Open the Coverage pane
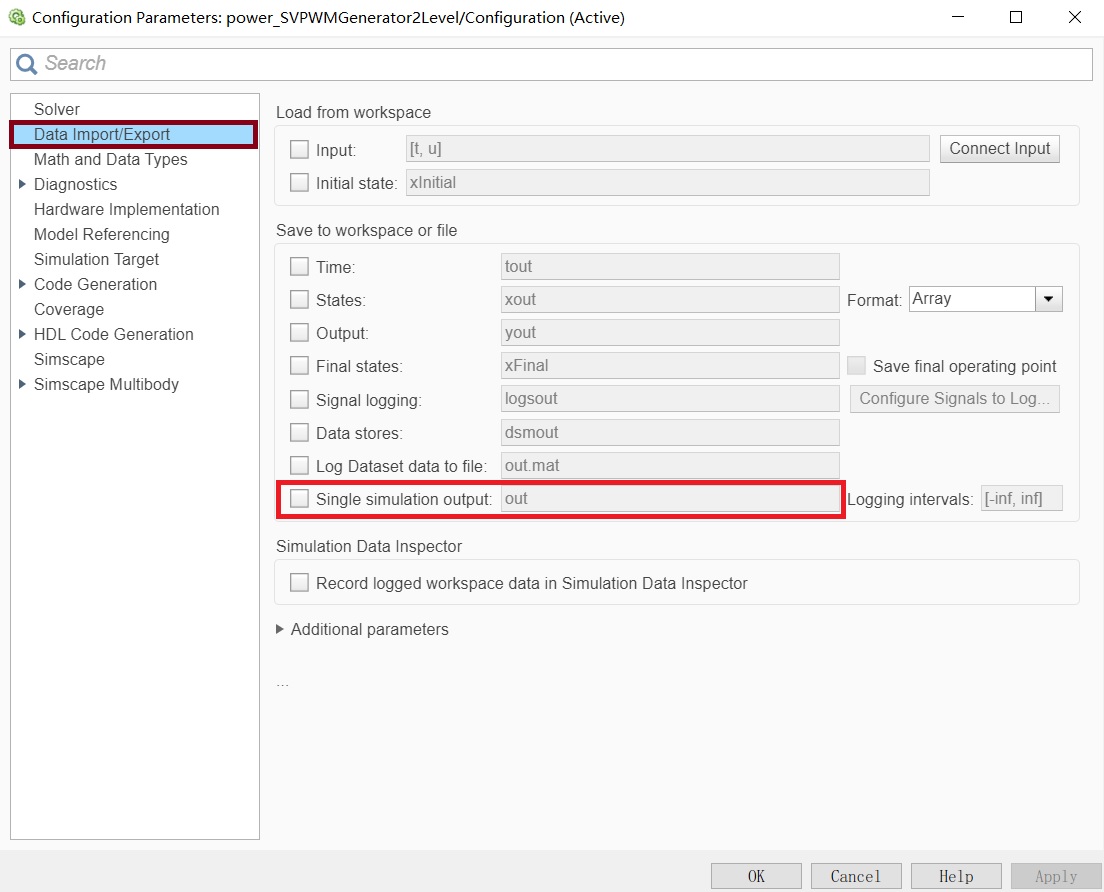 (69, 309)
